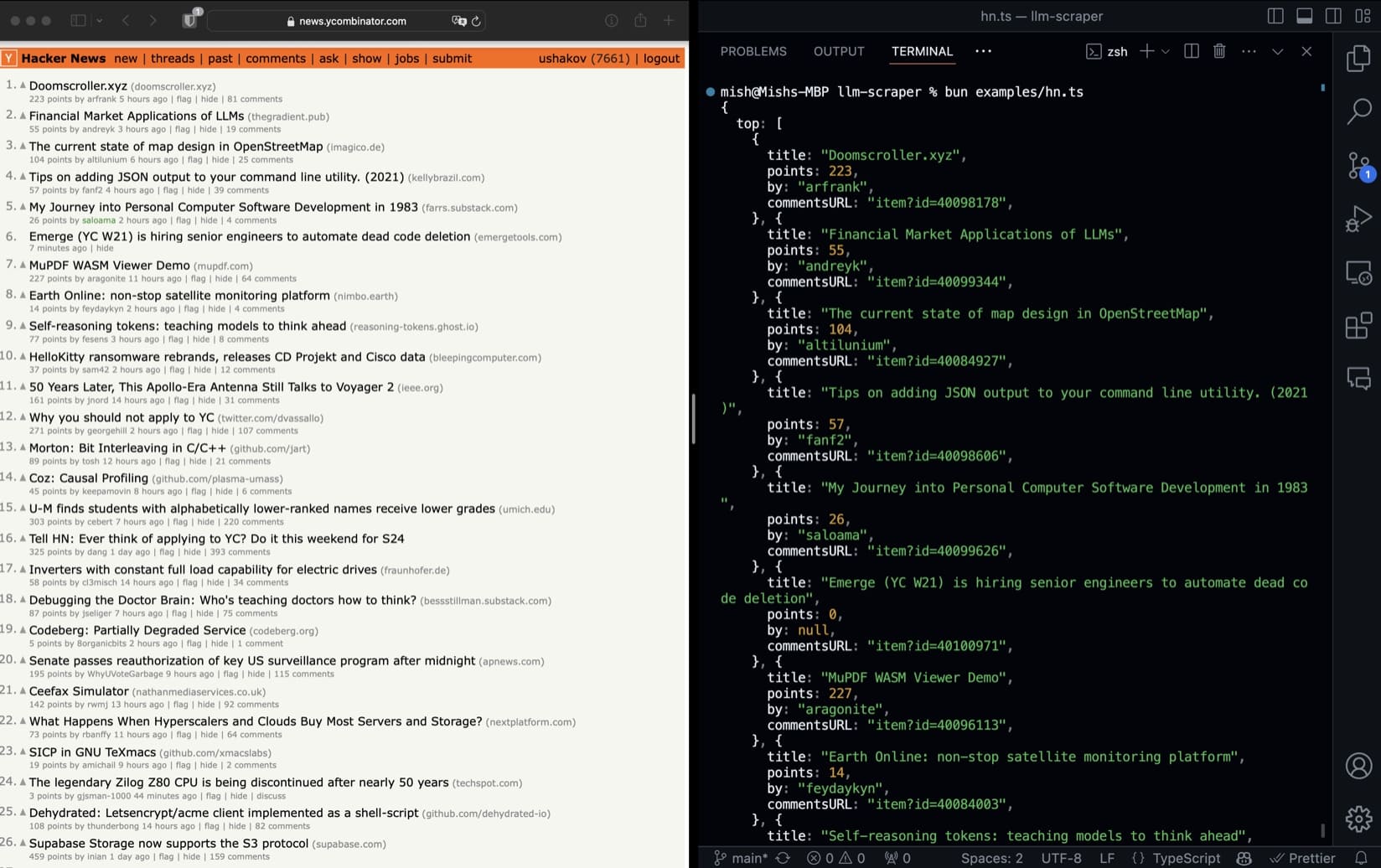Open the past link in Hacker News navbar

click(220, 59)
